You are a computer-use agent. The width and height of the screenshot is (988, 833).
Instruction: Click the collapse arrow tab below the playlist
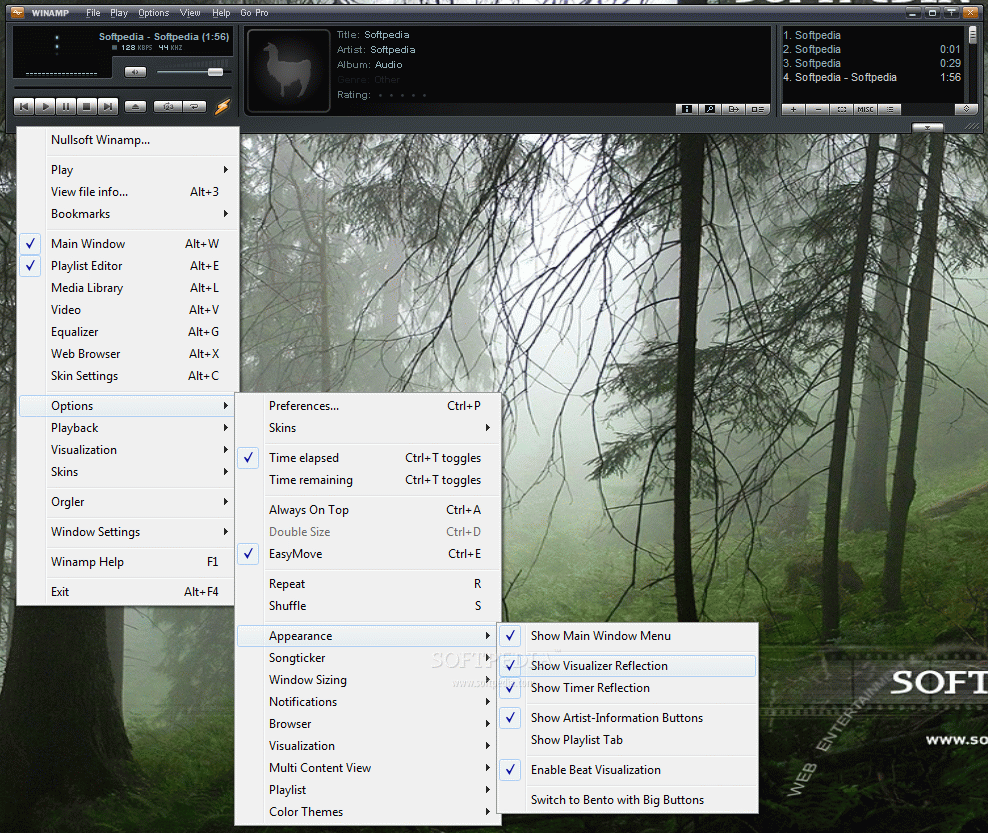point(927,128)
